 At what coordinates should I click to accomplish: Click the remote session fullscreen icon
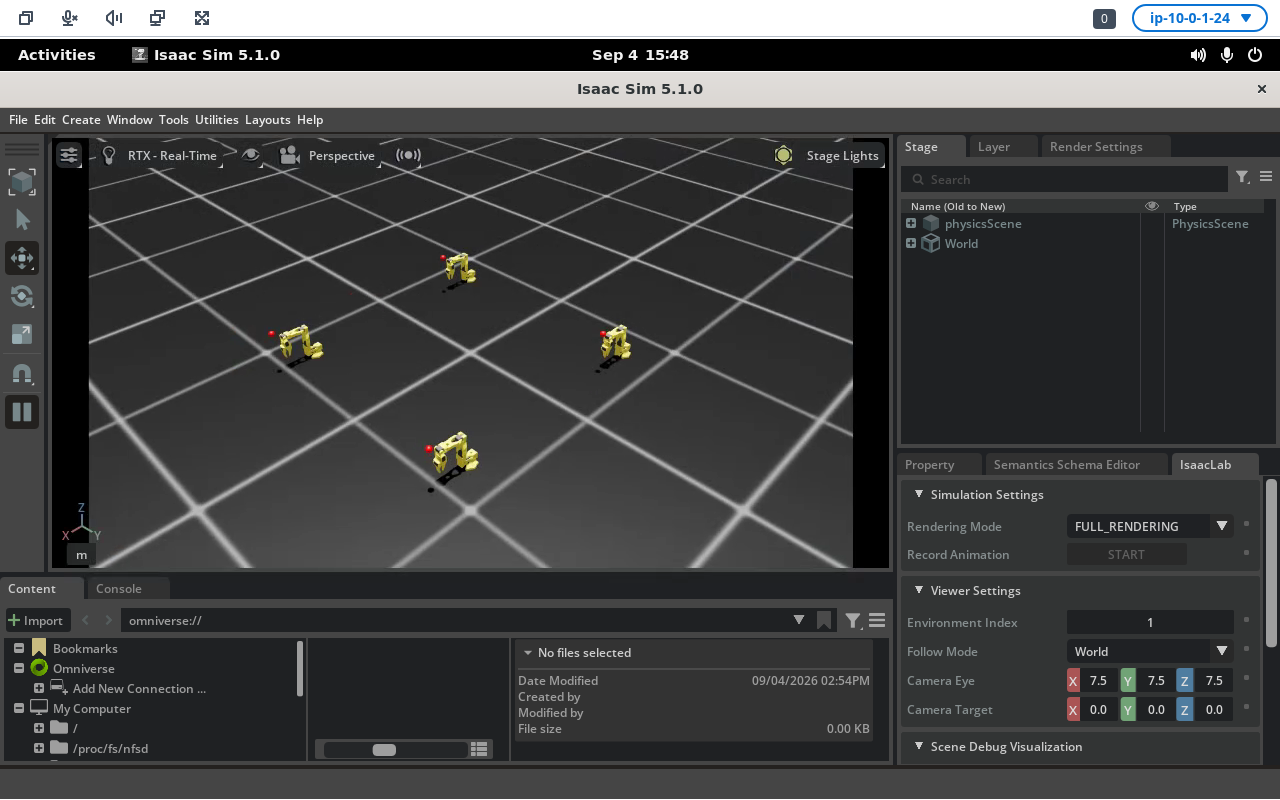[202, 18]
